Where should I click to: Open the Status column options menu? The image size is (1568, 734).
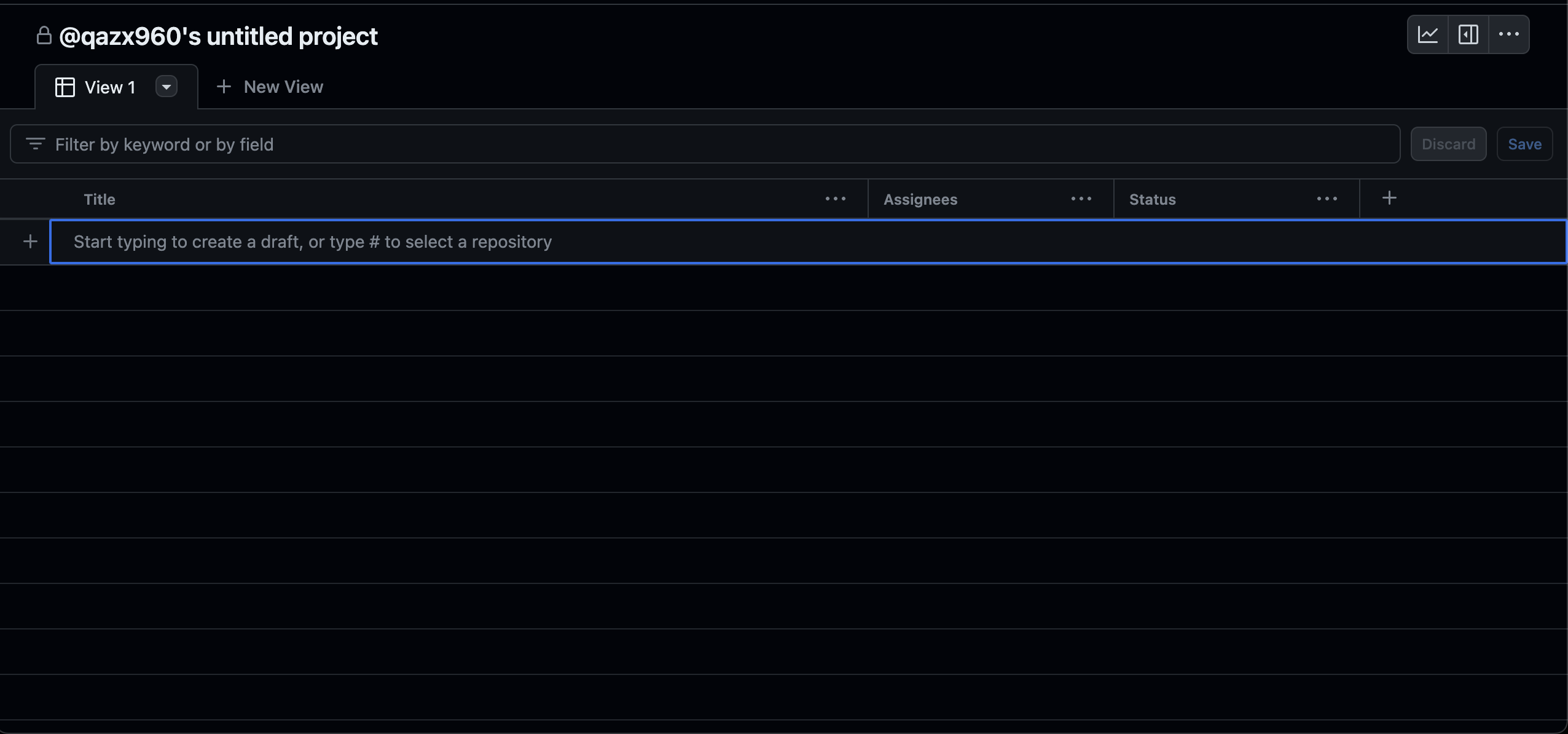(x=1327, y=199)
